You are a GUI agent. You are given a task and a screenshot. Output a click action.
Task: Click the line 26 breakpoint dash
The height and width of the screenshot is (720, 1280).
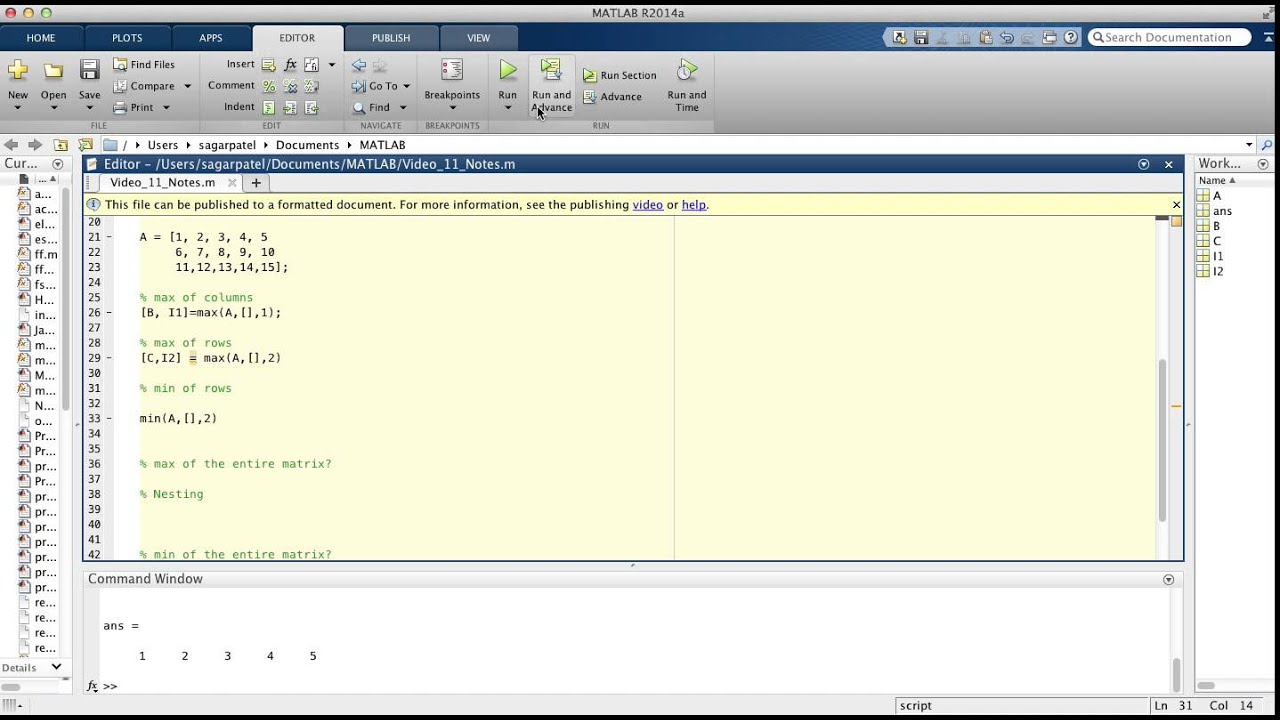pyautogui.click(x=109, y=313)
